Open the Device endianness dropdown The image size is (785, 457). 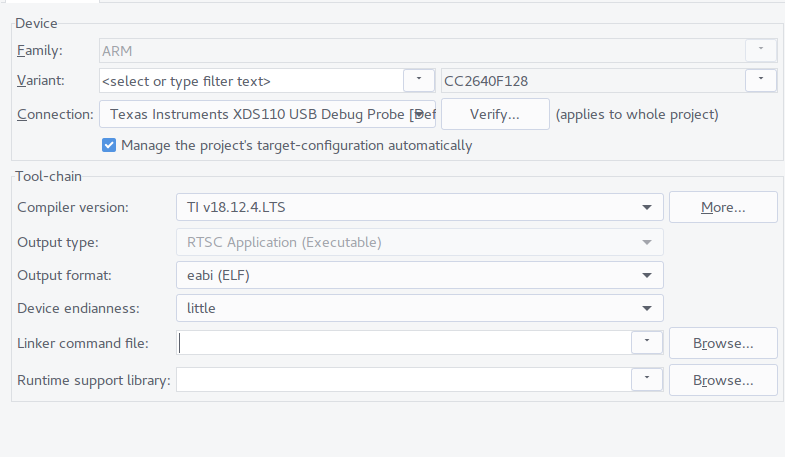(x=419, y=308)
